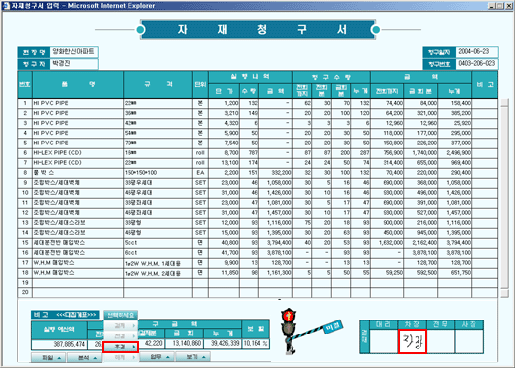Open the 업무 menu button
Image resolution: width=515 pixels, height=368 pixels.
click(x=157, y=357)
